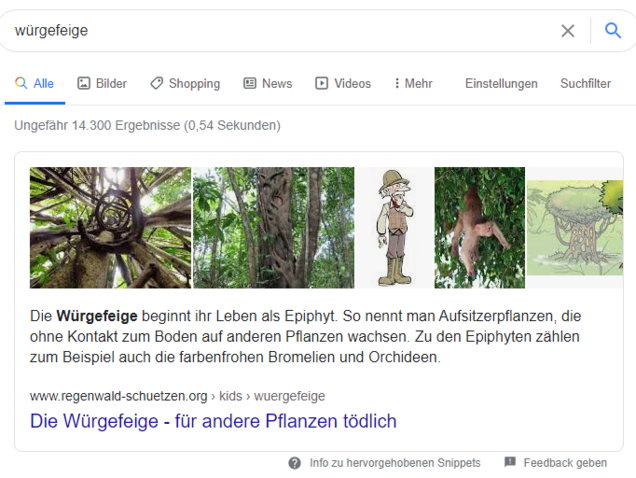Open the cartoon explorer thumbnail
This screenshot has width=636, height=478.
pyautogui.click(x=395, y=228)
